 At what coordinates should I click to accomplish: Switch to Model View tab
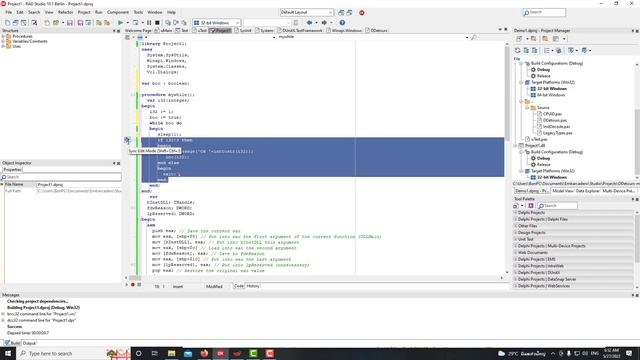[563, 191]
